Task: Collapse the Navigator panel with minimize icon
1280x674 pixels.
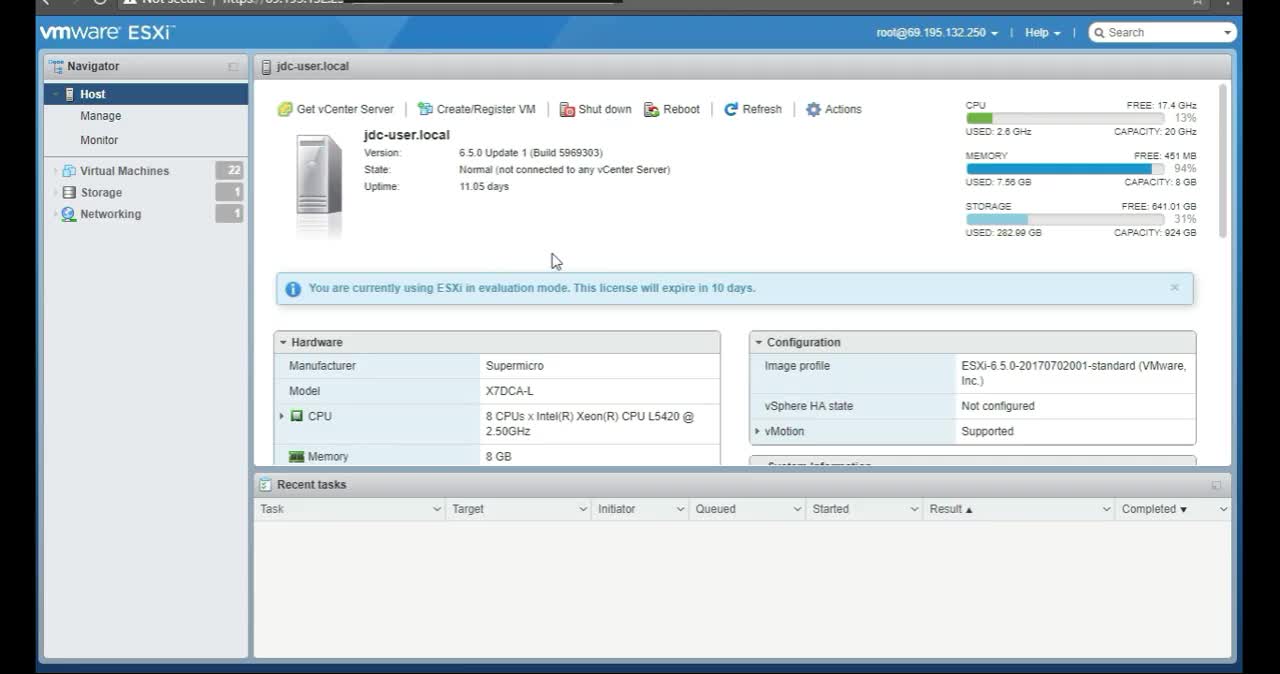Action: [233, 67]
